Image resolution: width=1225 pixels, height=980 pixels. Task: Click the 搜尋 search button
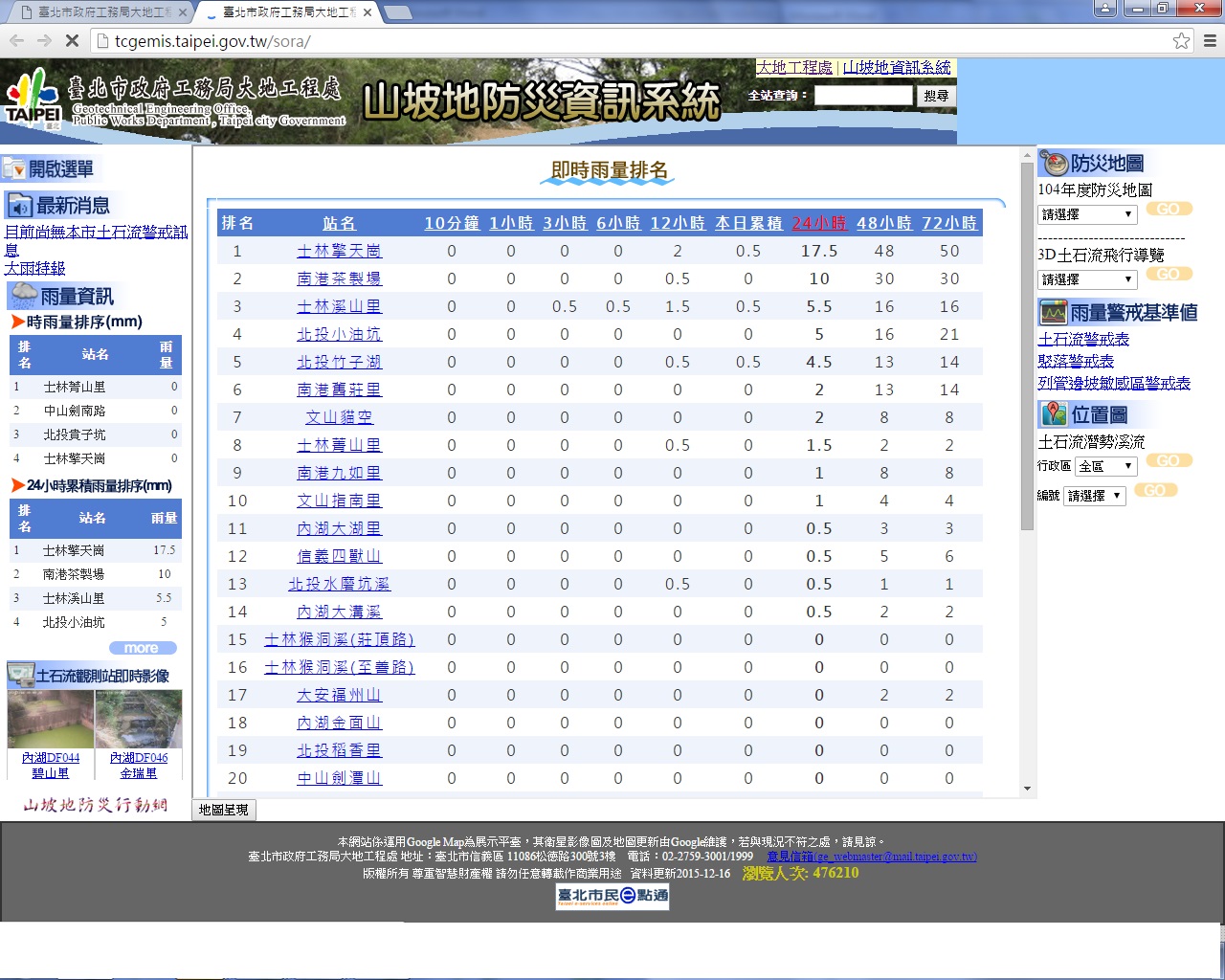[936, 96]
